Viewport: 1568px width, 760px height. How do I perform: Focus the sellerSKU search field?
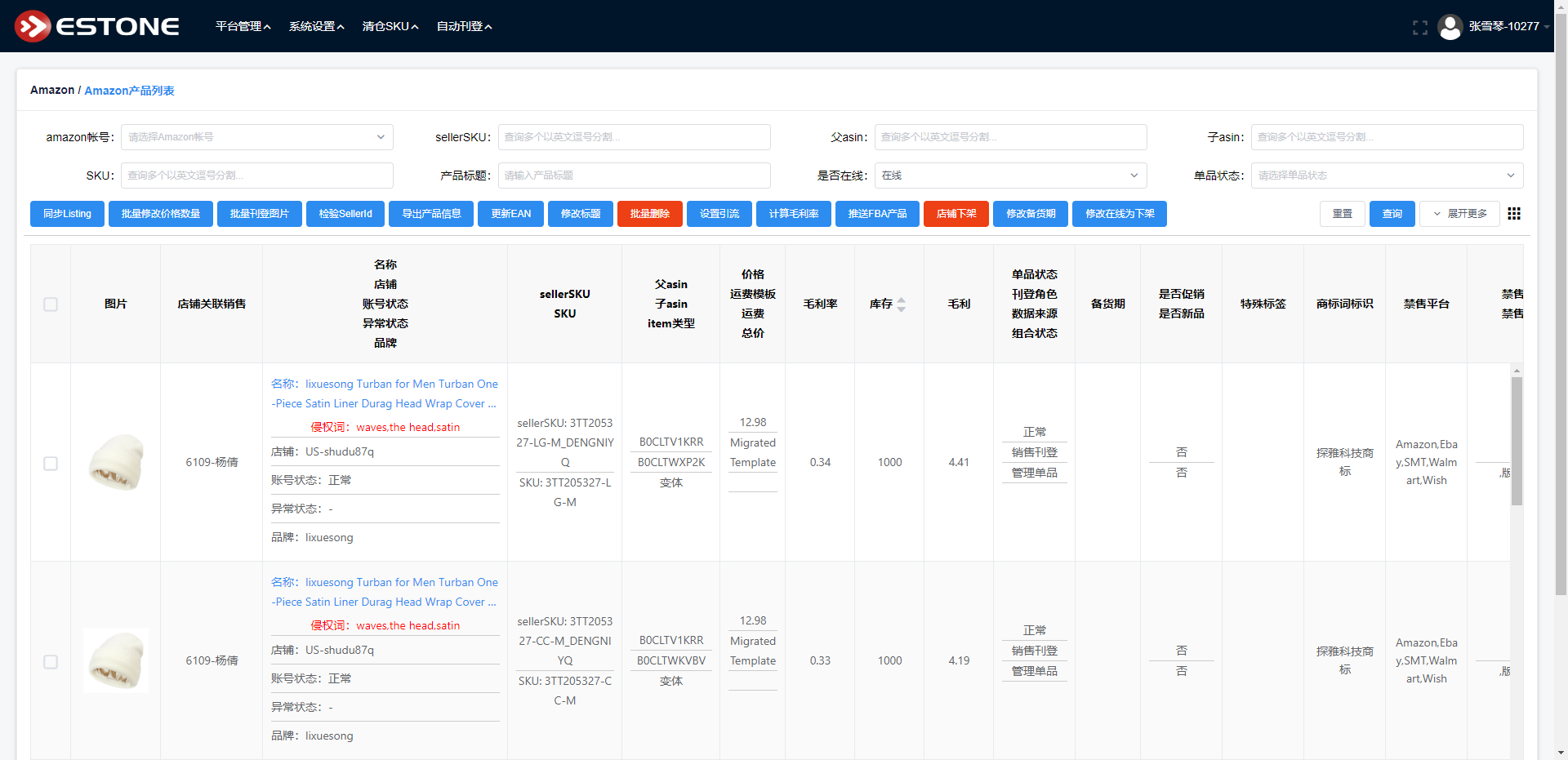(634, 137)
